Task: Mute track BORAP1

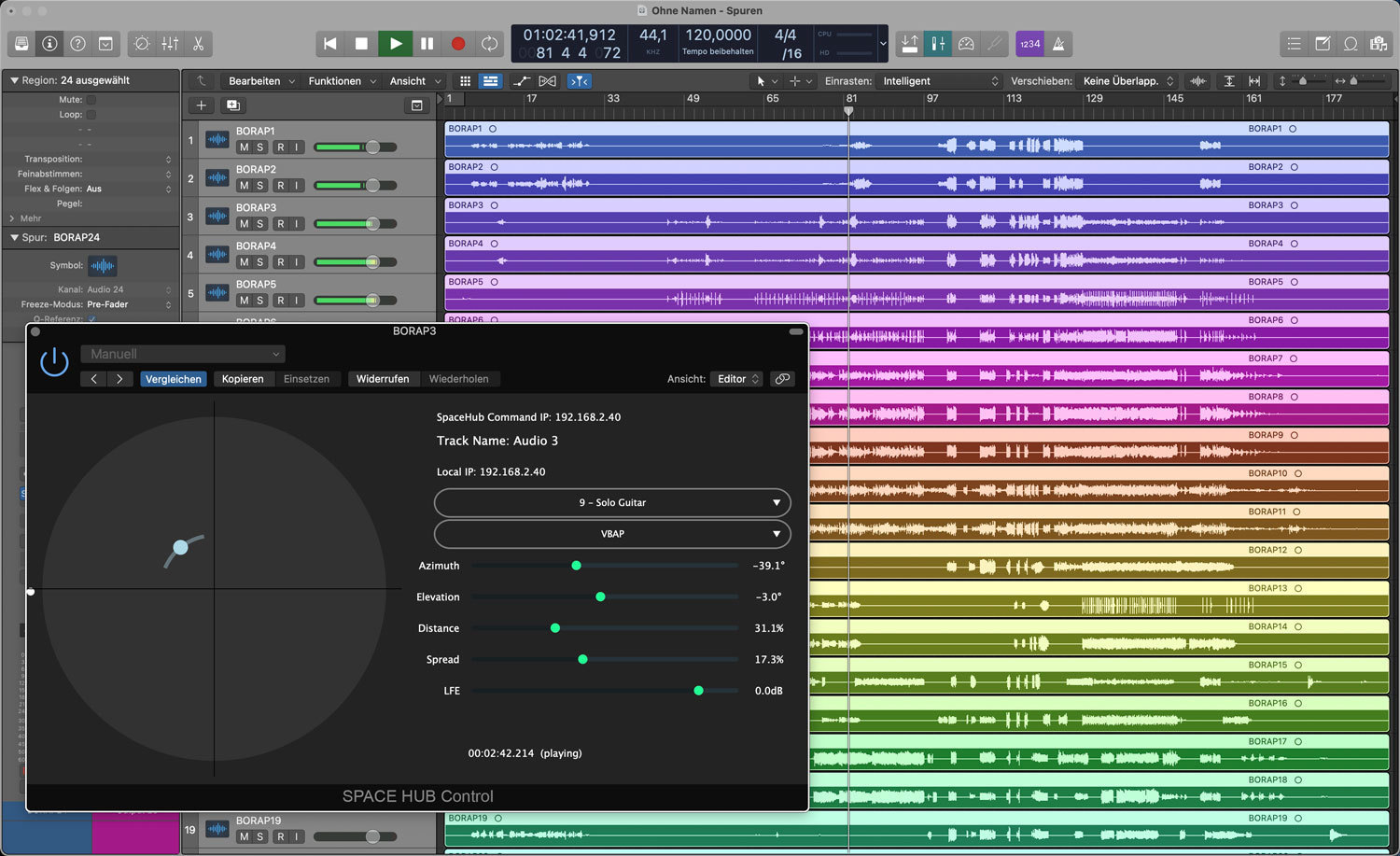Action: point(244,147)
